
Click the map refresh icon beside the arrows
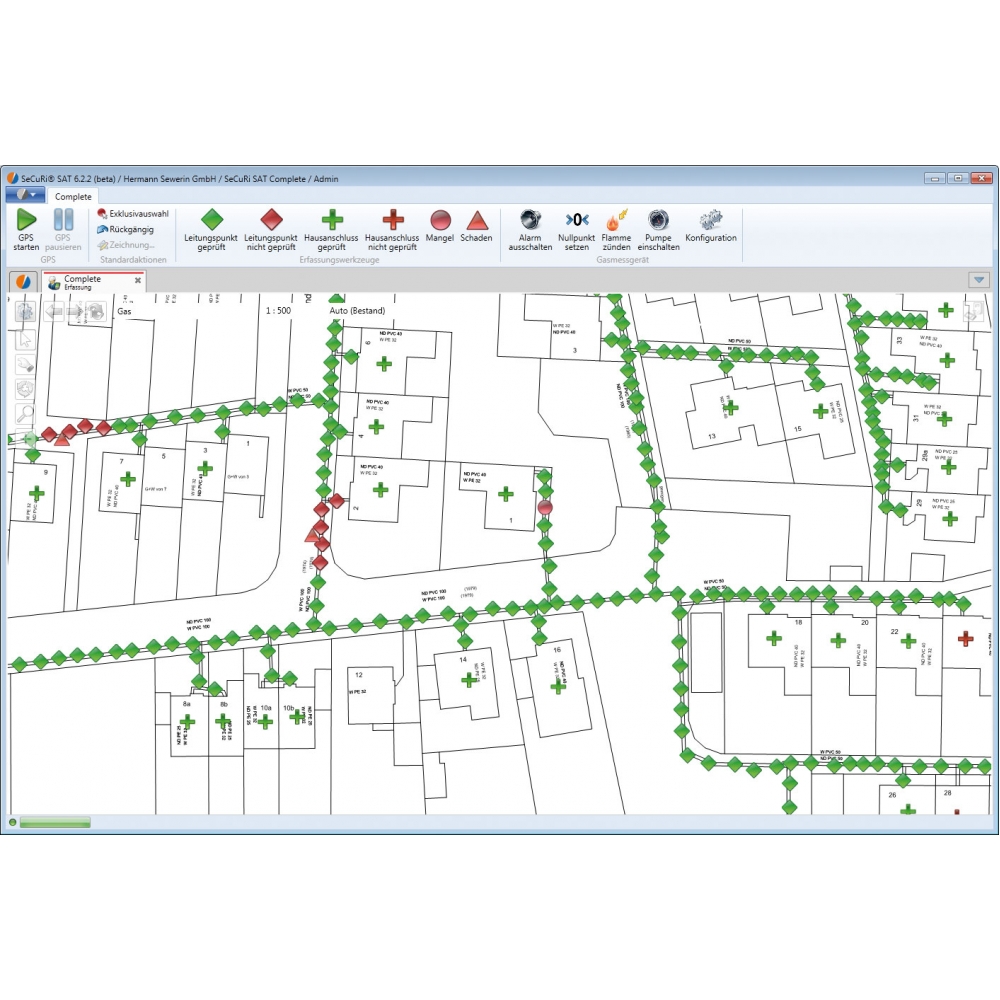coord(96,312)
